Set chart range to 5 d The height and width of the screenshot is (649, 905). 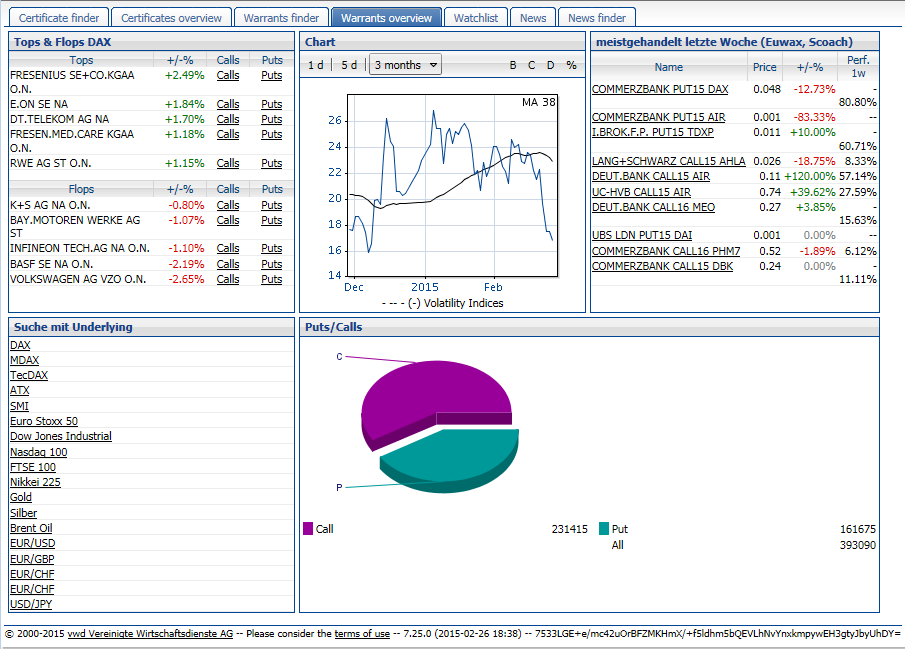click(348, 65)
